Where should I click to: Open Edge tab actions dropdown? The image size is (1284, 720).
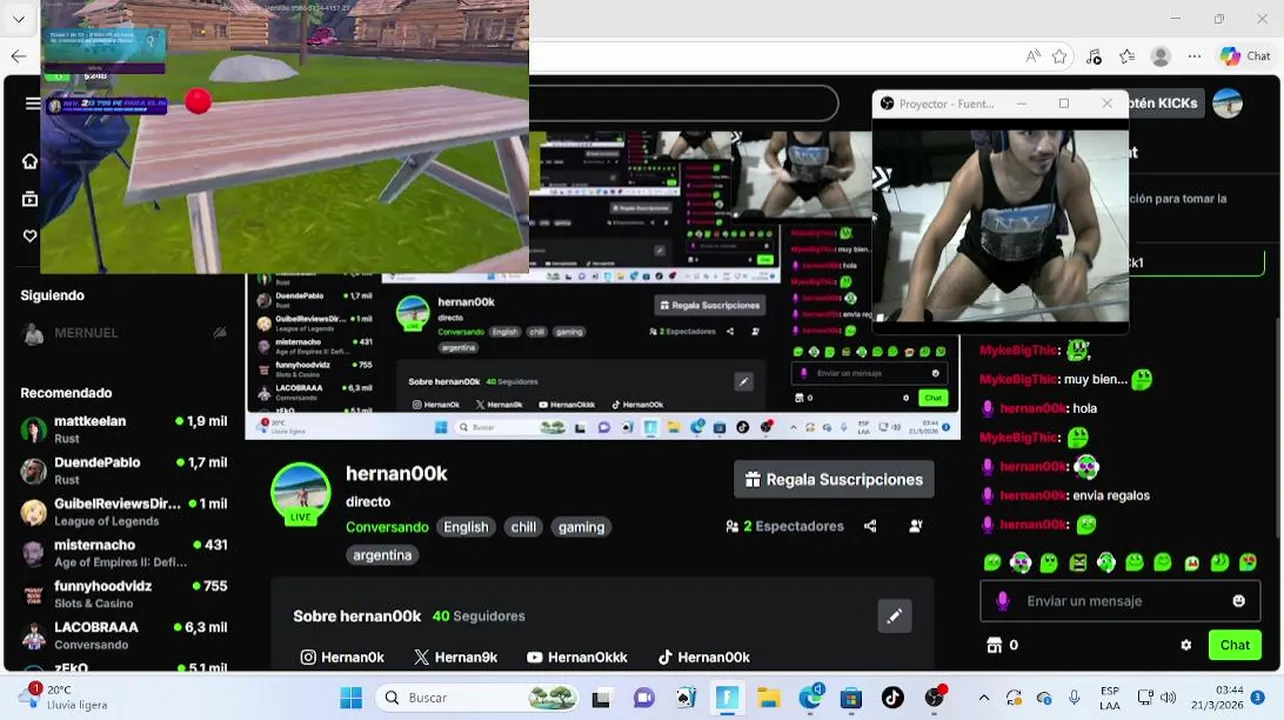[18, 19]
